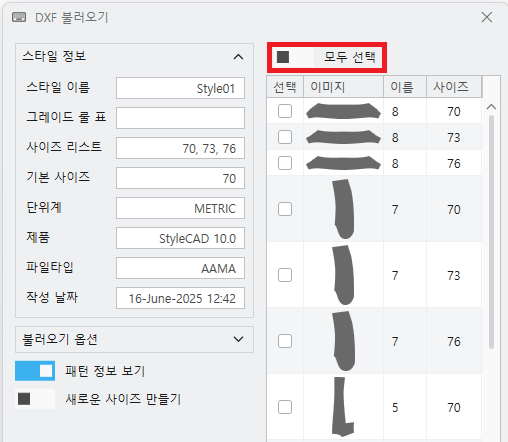The width and height of the screenshot is (508, 442).
Task: Click the DXF import dialog title icon
Action: tap(19, 17)
